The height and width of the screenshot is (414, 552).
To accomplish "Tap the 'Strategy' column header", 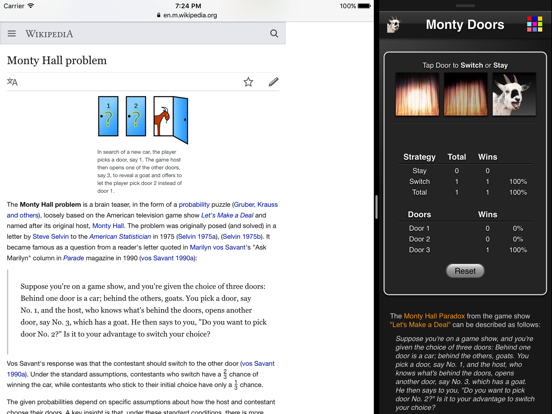I will [x=419, y=157].
